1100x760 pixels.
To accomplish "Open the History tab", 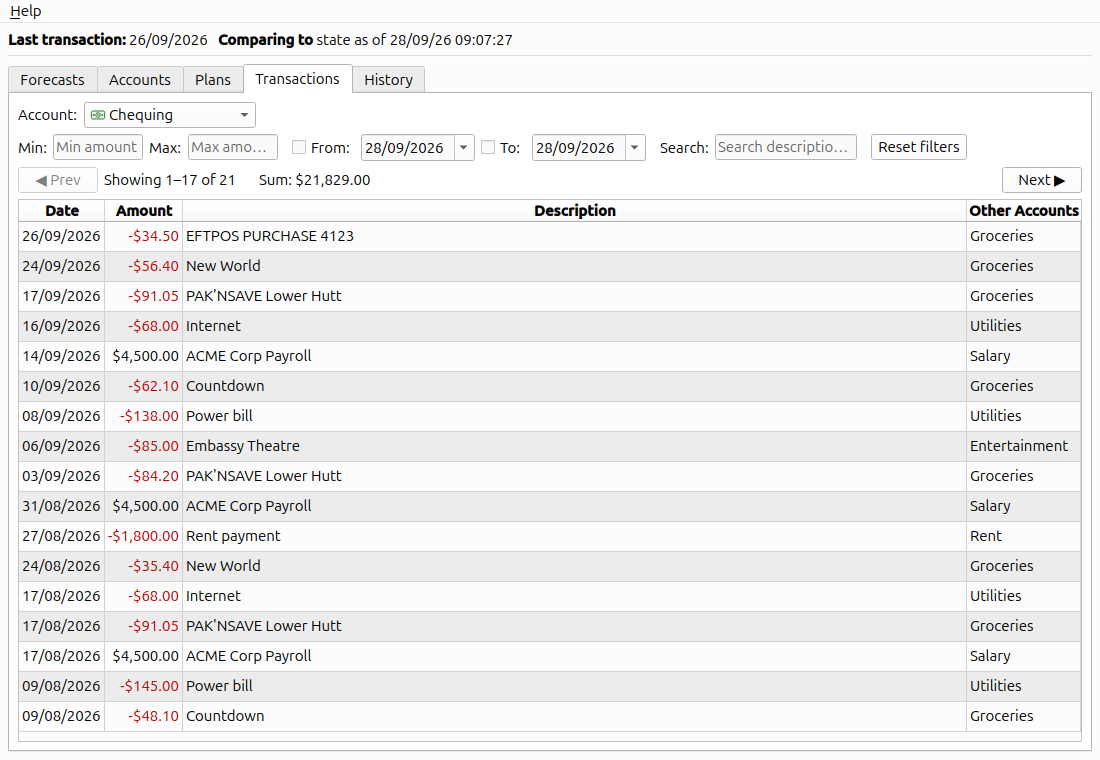I will 389,80.
